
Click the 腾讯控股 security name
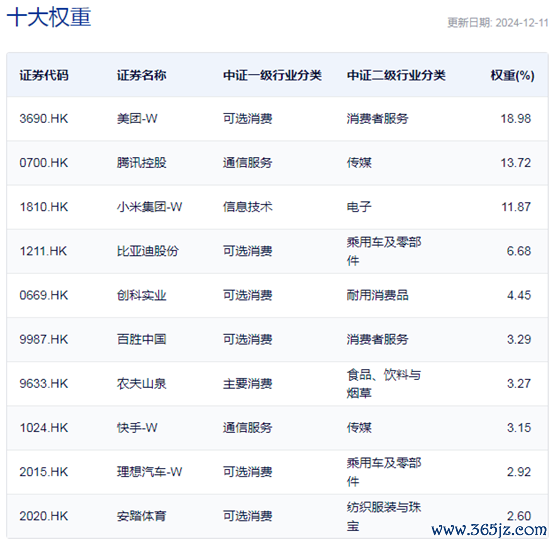click(x=142, y=163)
